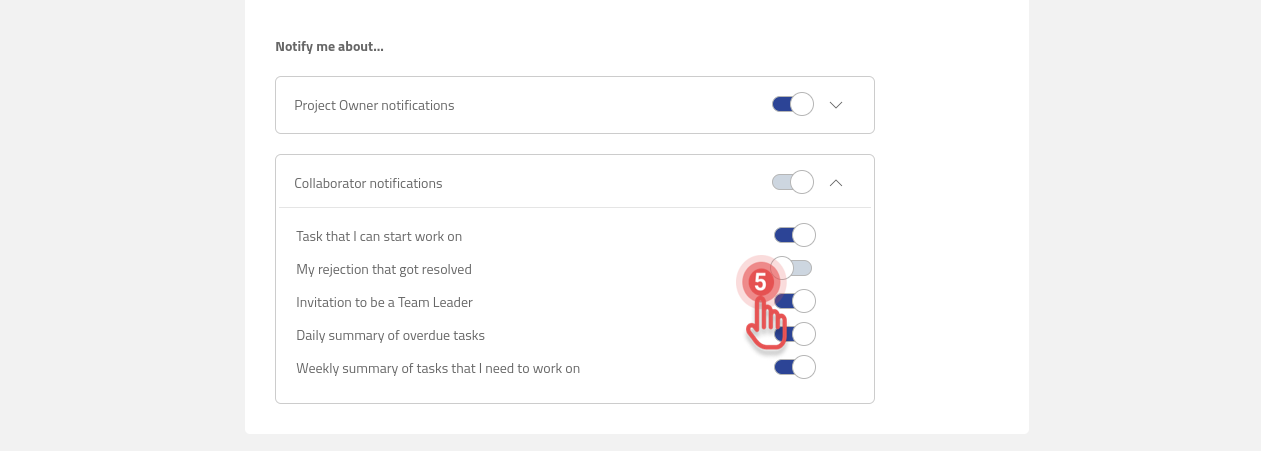Screen dimensions: 1261x451
Task: Disable Task that I can start work on toggle
Action: click(795, 235)
